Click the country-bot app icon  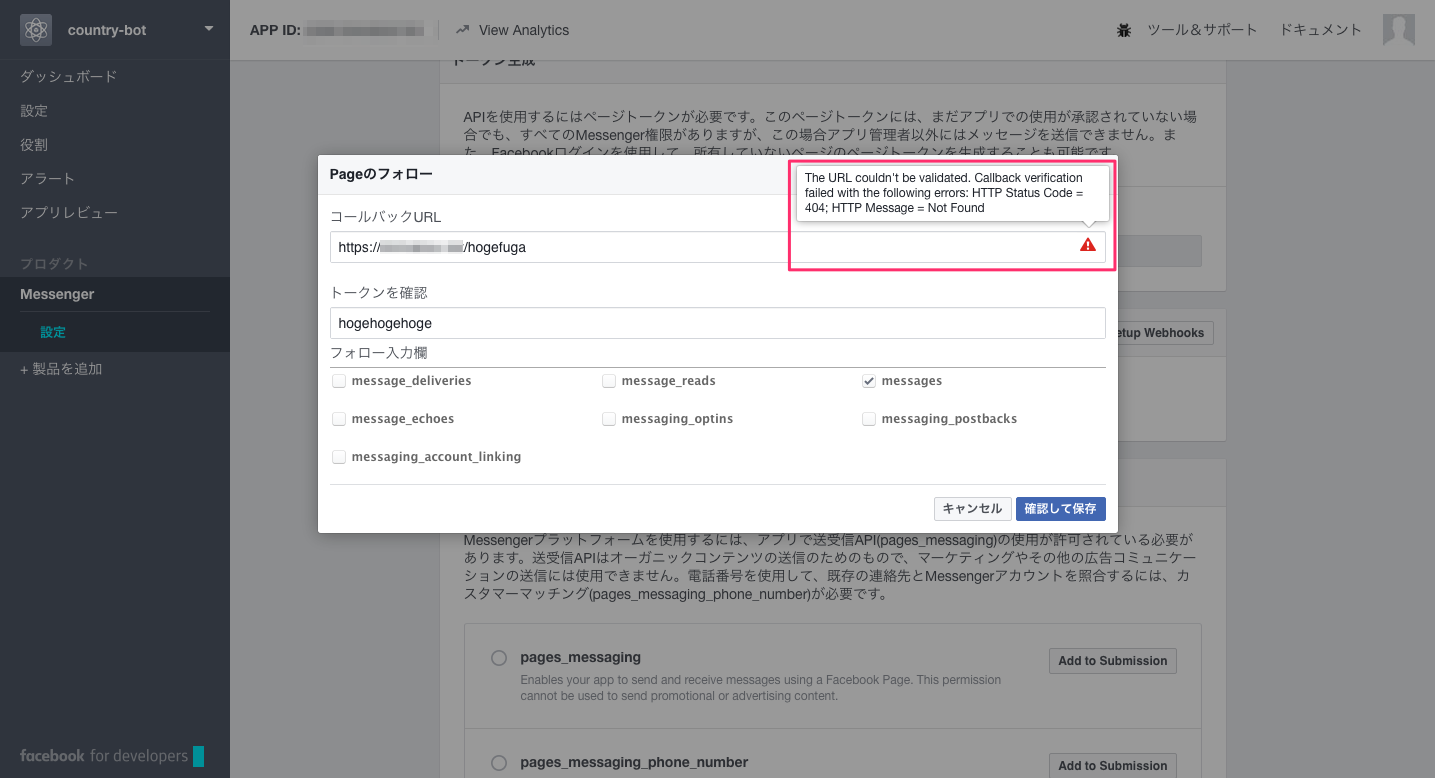point(36,29)
